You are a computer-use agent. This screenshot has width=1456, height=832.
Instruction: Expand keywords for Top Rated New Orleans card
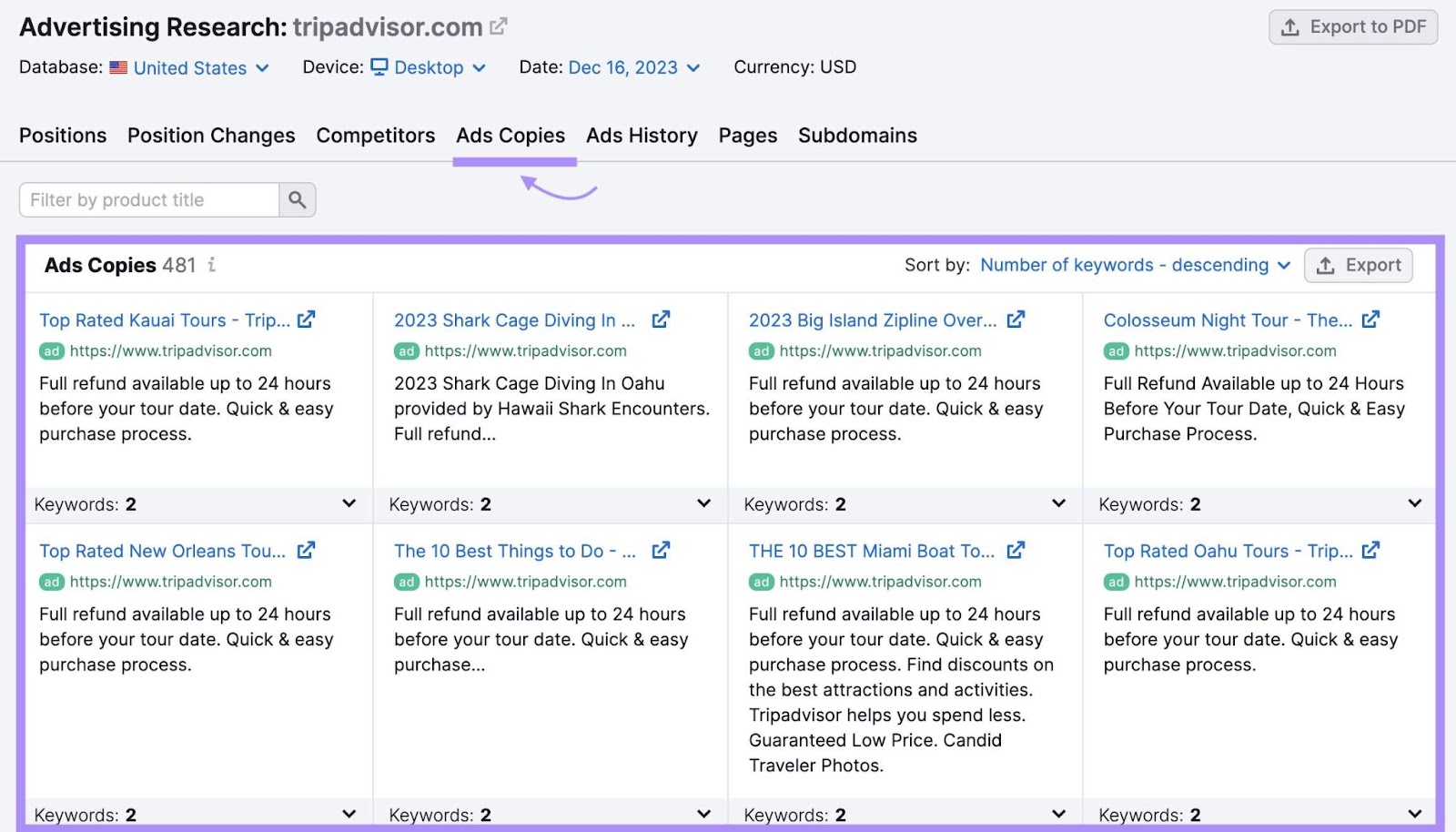[x=349, y=814]
